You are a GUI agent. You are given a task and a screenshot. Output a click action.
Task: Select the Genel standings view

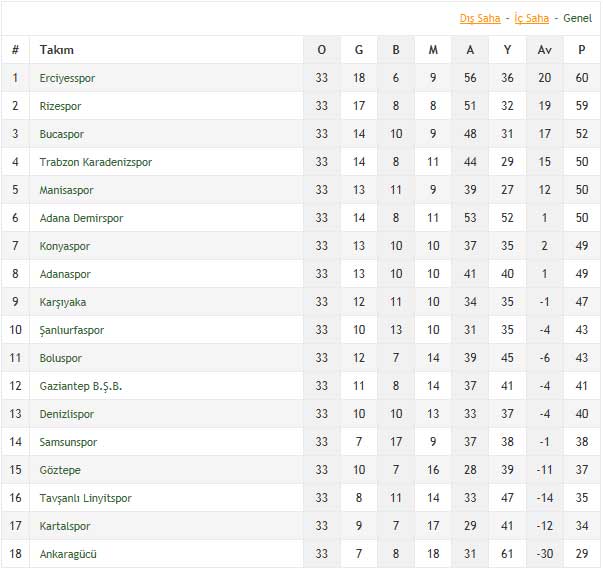point(578,18)
